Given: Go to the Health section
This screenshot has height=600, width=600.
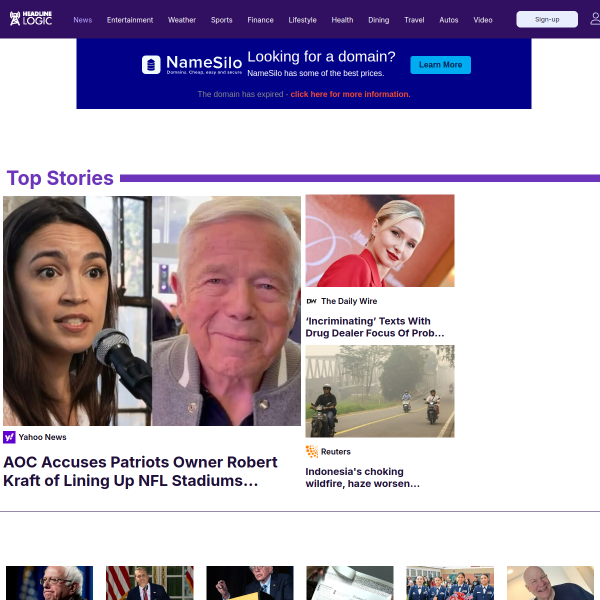Looking at the screenshot, I should (342, 20).
